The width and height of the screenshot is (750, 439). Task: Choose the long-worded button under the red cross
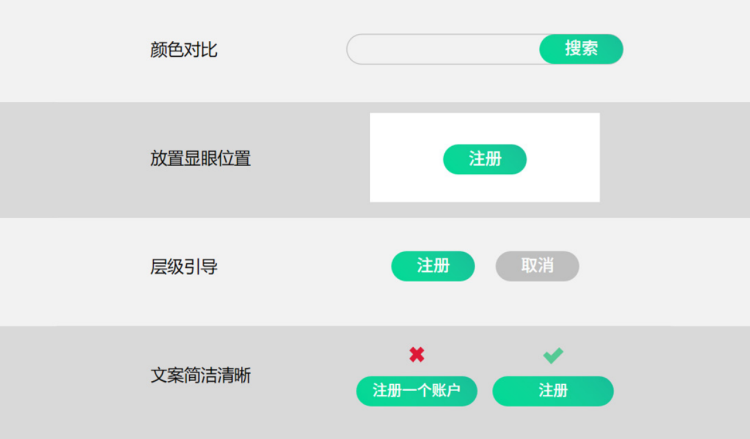point(417,391)
